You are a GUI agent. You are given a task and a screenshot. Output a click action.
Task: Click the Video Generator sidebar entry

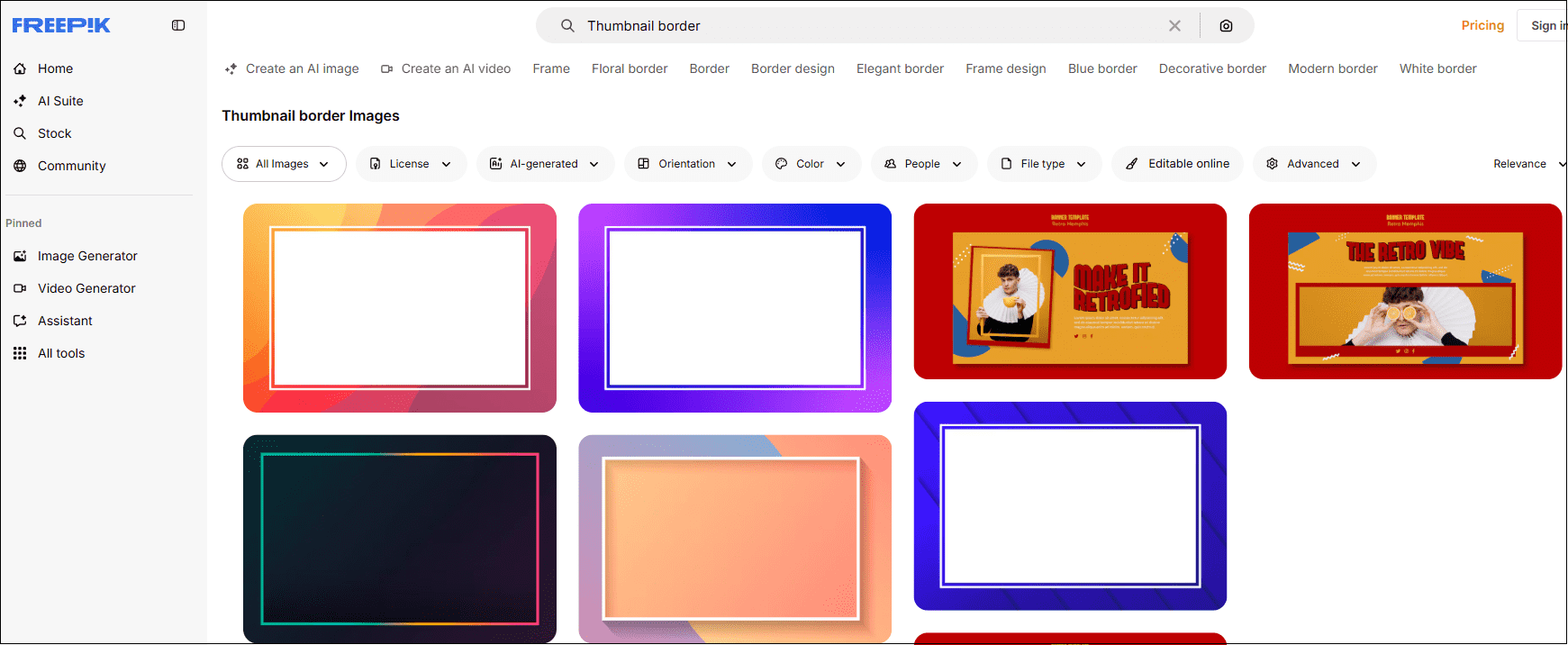(86, 288)
